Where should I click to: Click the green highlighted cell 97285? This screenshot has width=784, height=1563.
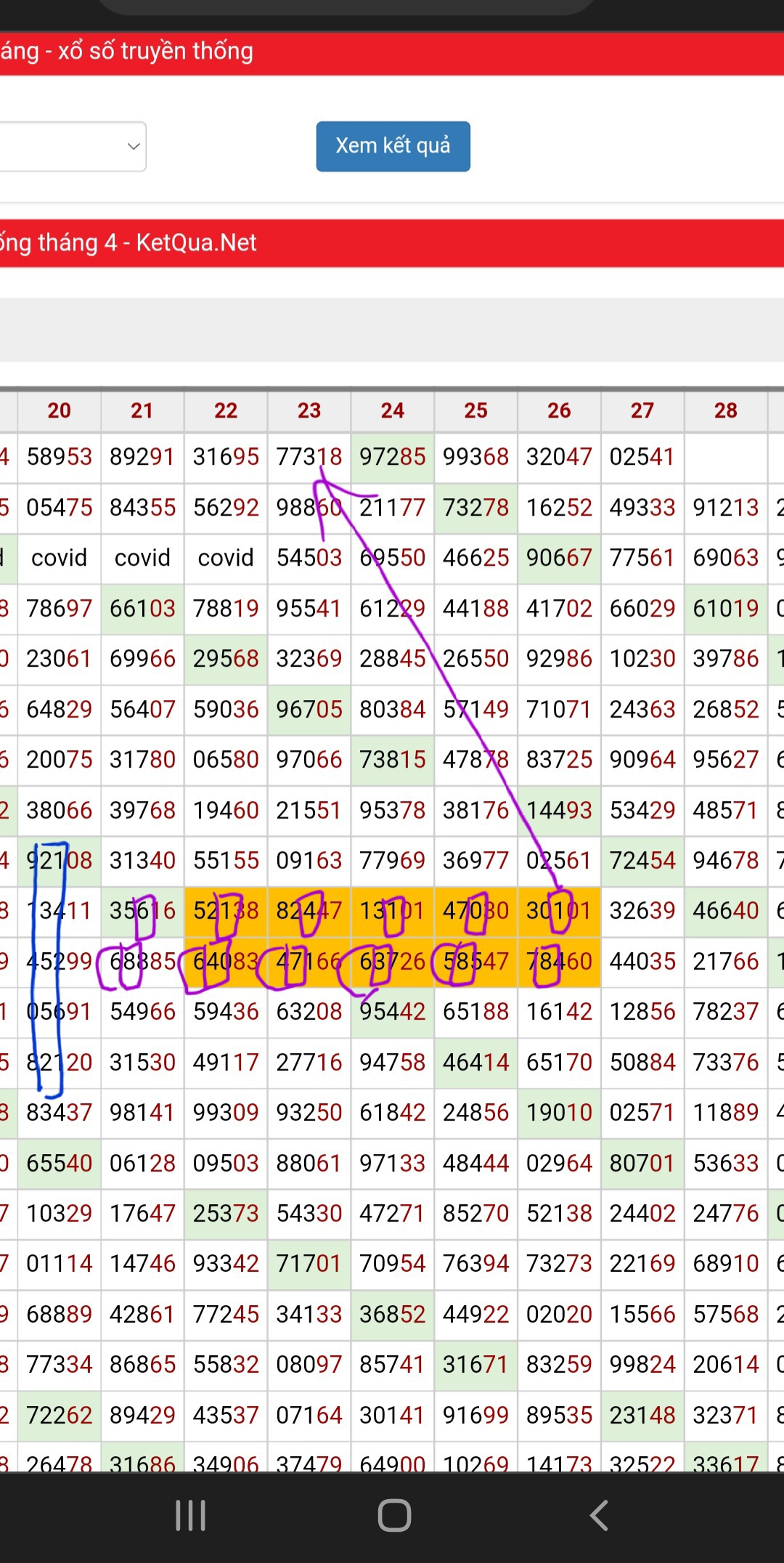point(393,457)
